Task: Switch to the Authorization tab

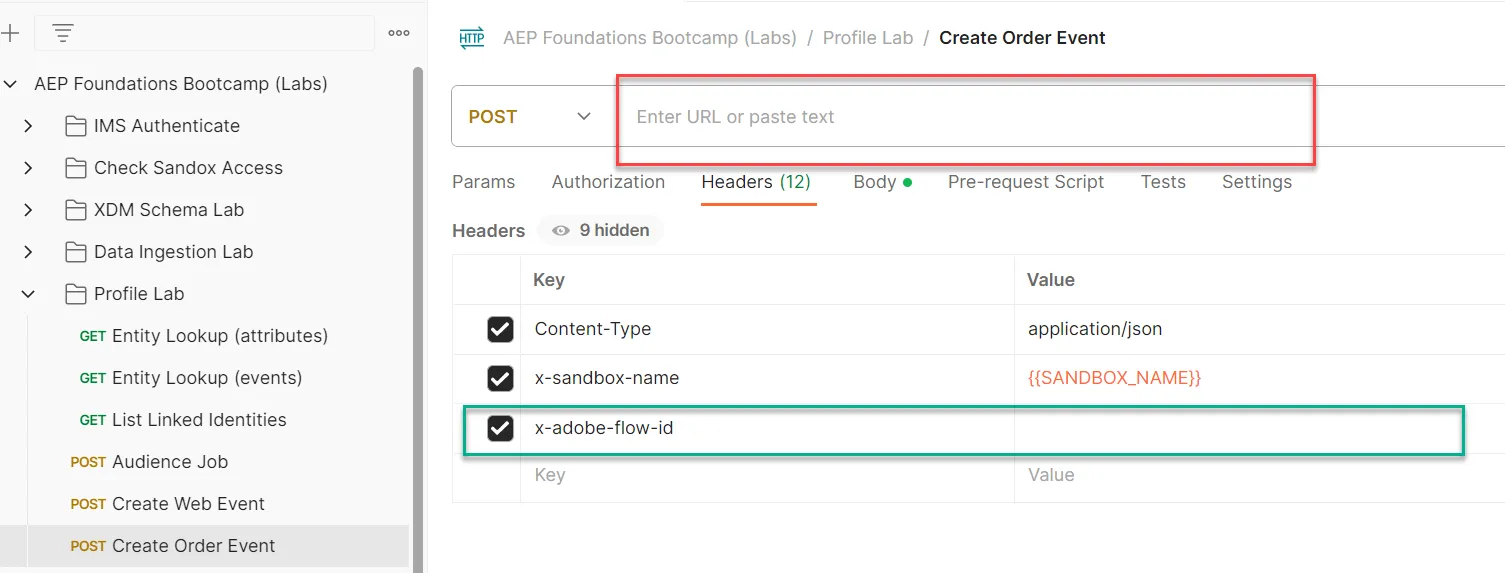Action: coord(608,182)
